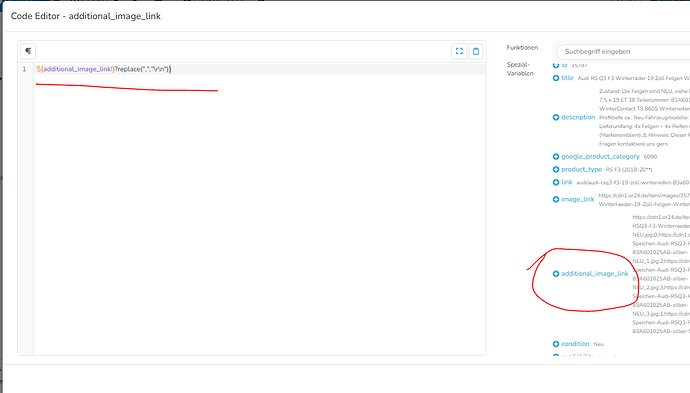The image size is (690, 393).
Task: Insert the title variable via plus icon
Action: pos(556,78)
